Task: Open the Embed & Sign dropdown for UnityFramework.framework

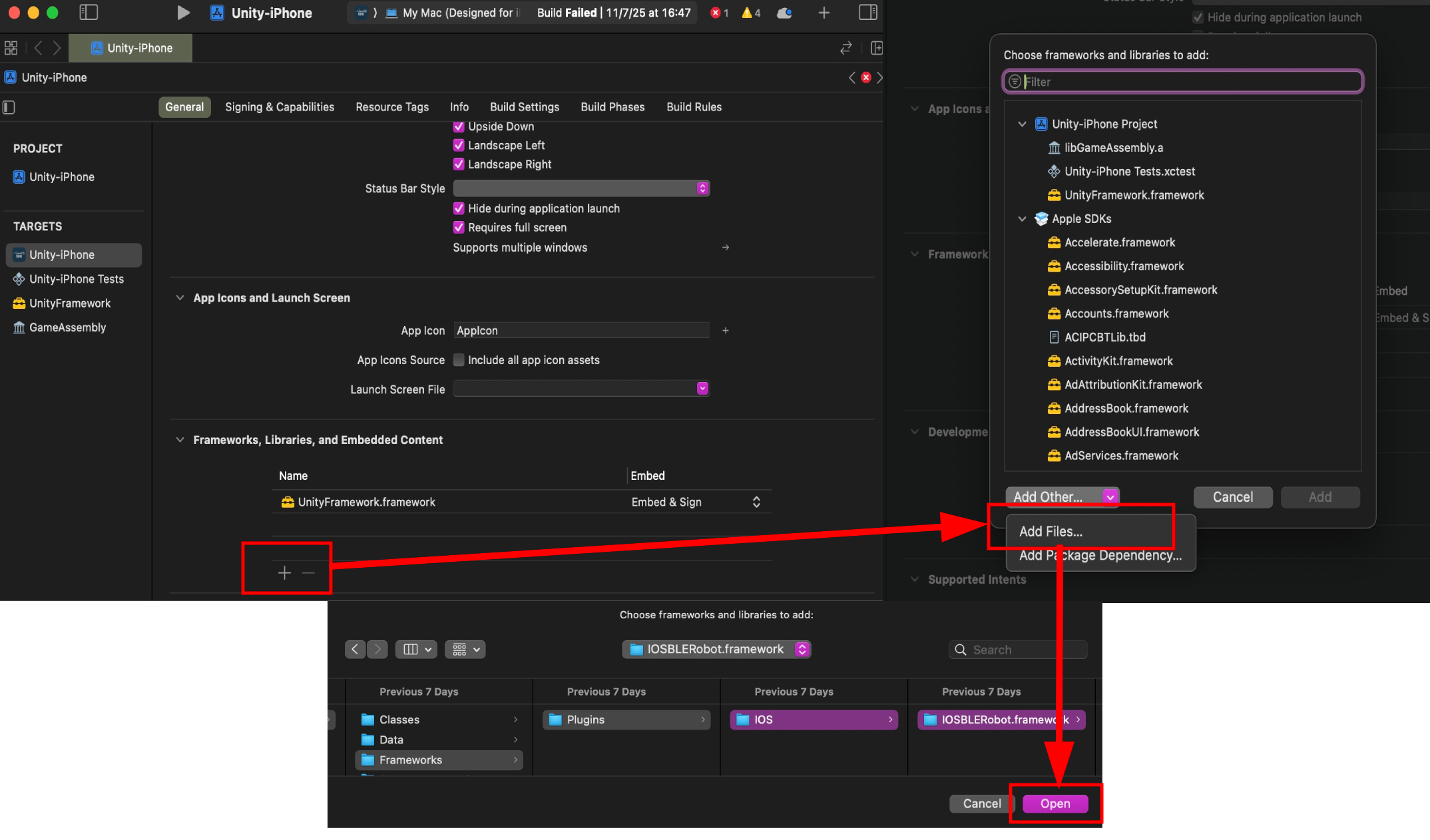Action: pos(756,502)
